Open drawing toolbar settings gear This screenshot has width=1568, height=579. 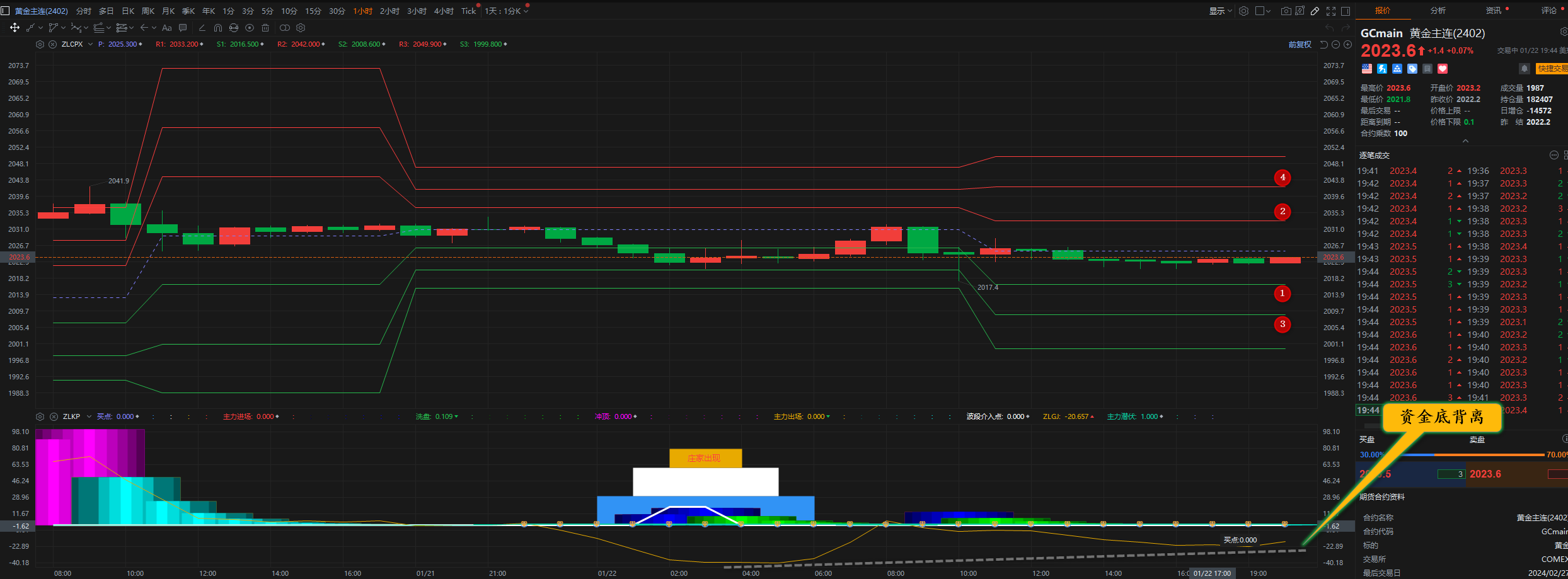click(301, 28)
